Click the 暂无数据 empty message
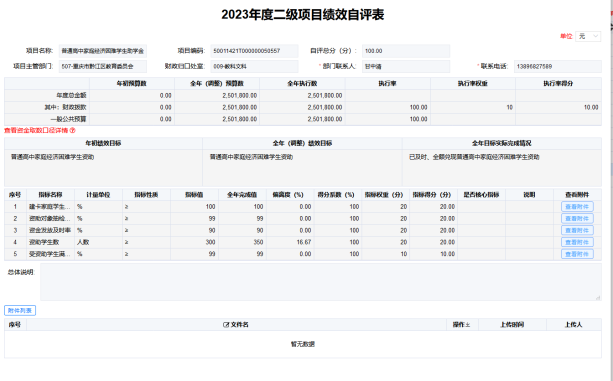Viewport: 613px width, 381px height. point(303,344)
